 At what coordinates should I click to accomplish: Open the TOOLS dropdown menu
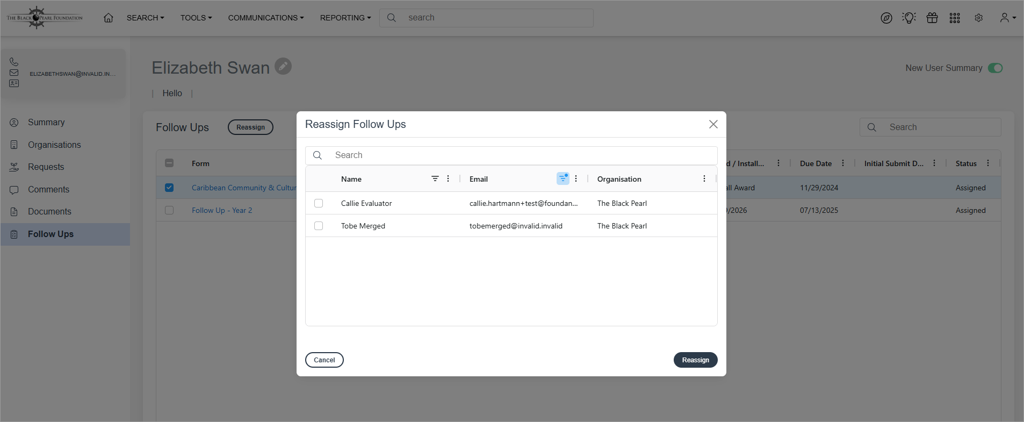[196, 18]
